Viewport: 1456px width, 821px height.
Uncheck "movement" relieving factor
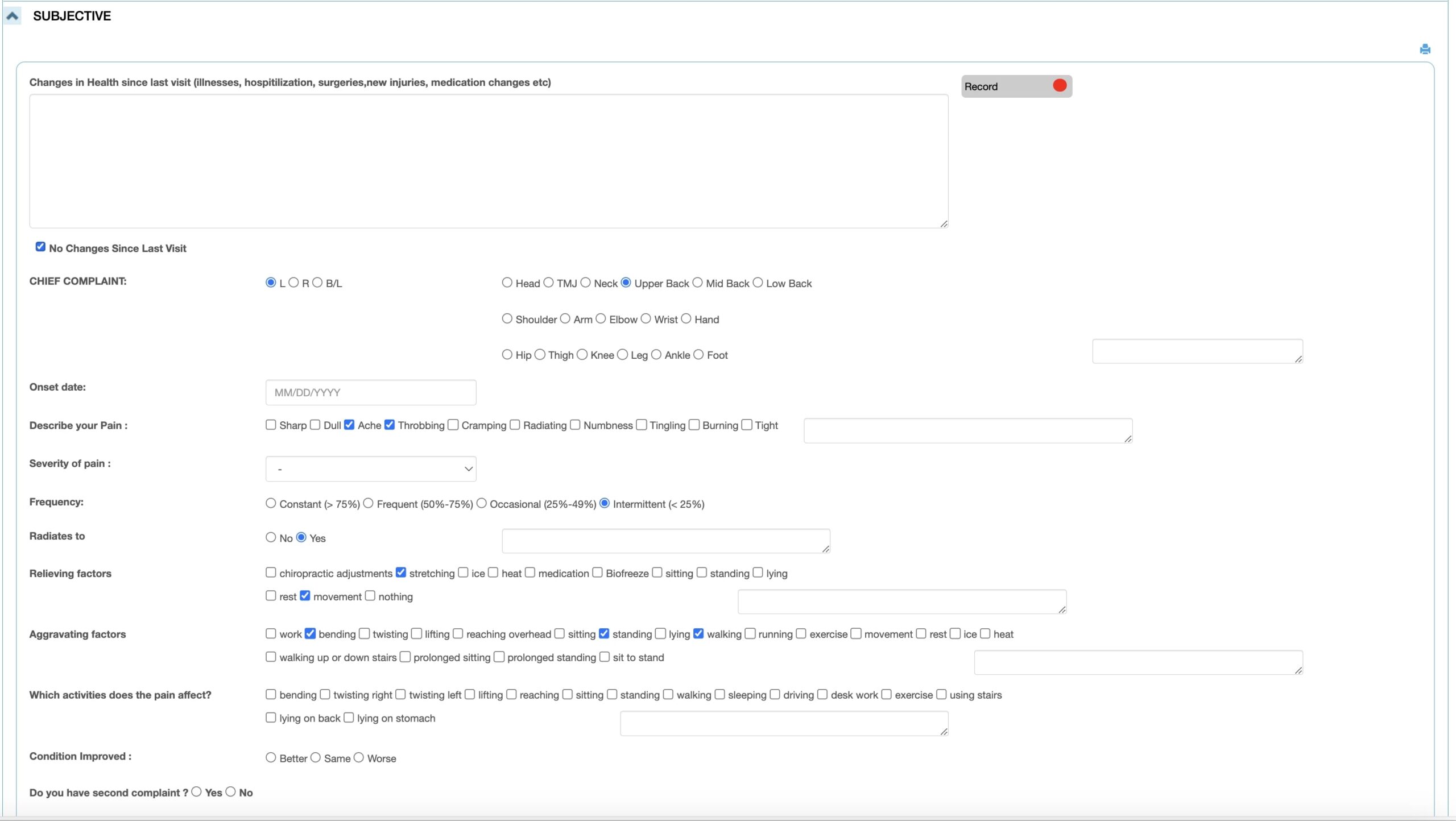pyautogui.click(x=305, y=595)
